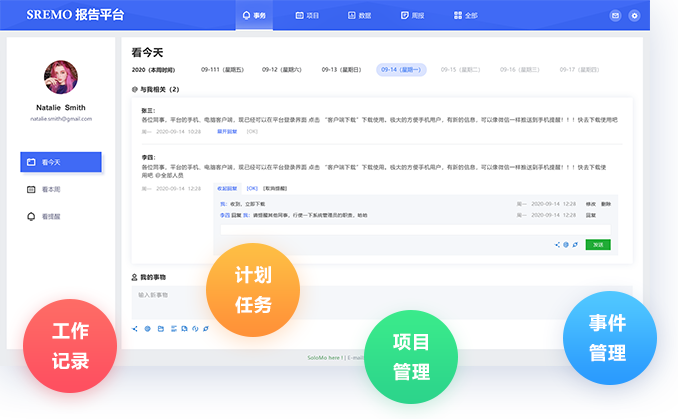The image size is (678, 419).
Task: Expand replies on 张三's message
Action: [x=227, y=131]
